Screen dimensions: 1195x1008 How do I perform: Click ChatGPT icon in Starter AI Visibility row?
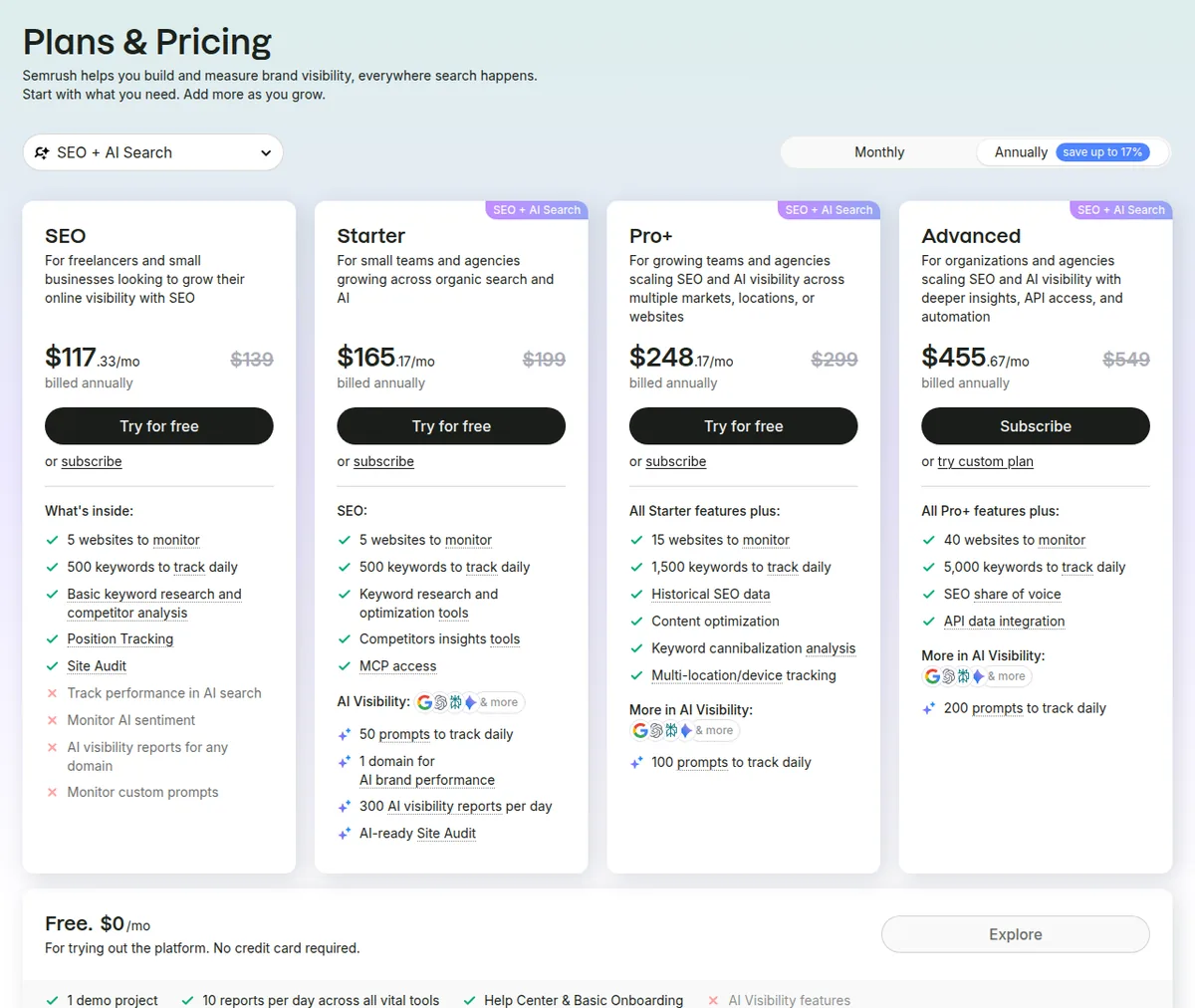[x=440, y=702]
